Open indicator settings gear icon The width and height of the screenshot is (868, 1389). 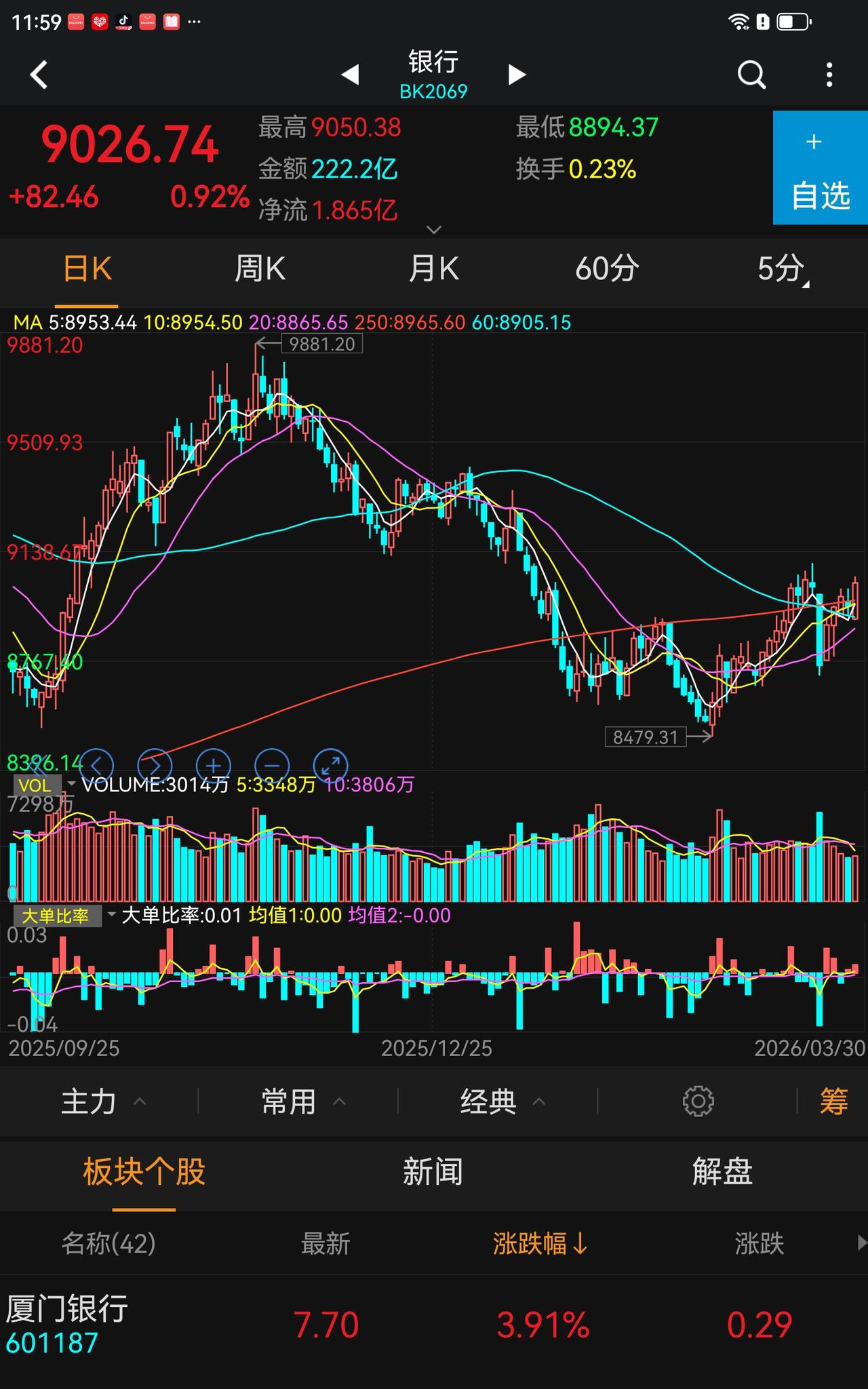[698, 1101]
